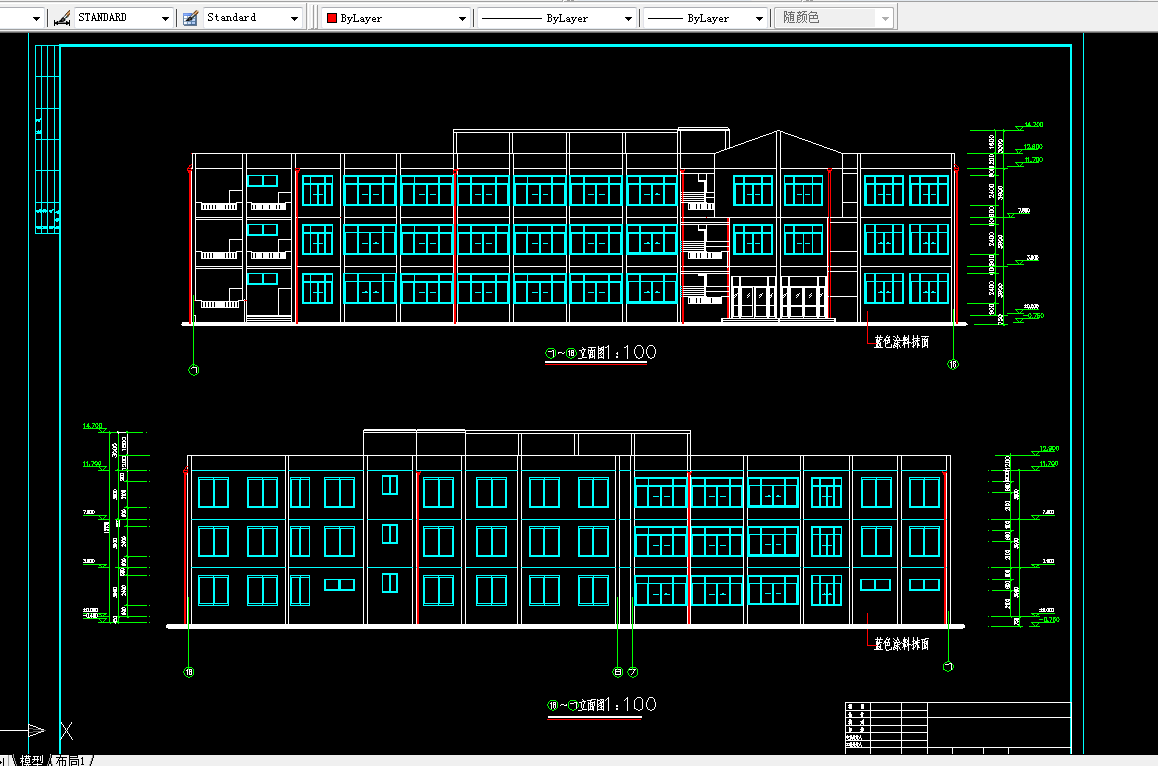Select 蓝色涂料抹面 note under upper elevation
The height and width of the screenshot is (766, 1158).
(902, 342)
